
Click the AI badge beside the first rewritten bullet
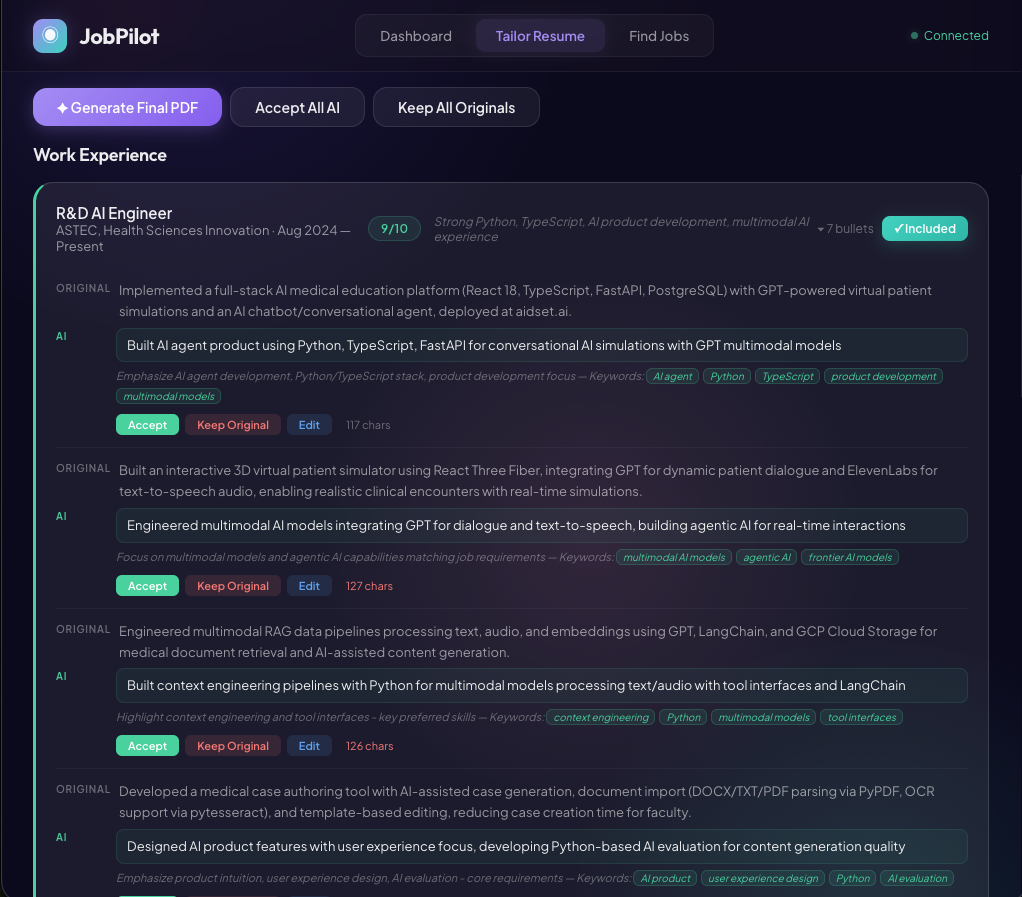[61, 336]
